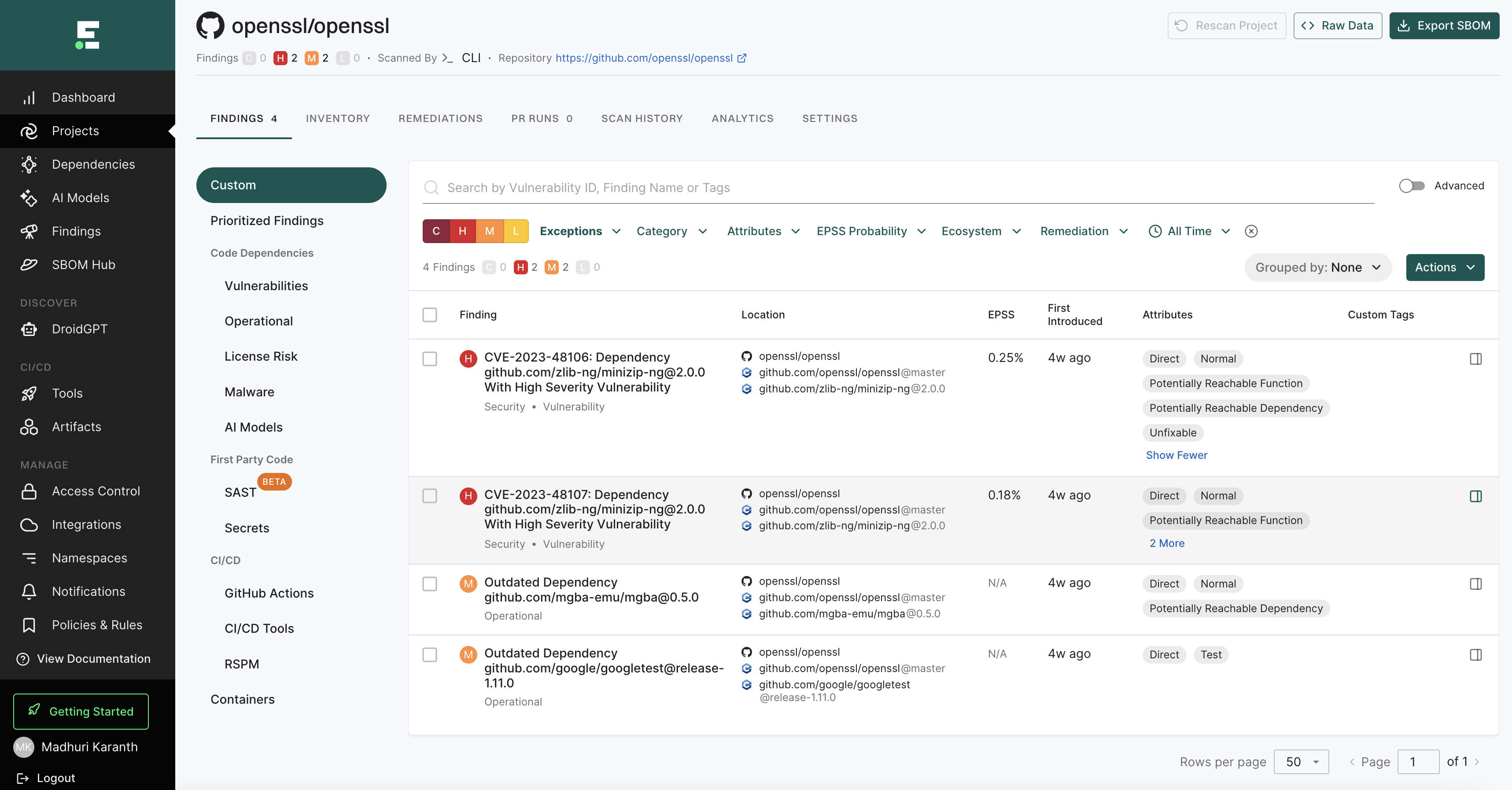Check the CVE-2023-48107 row checkbox
Viewport: 1512px width, 790px height.
(430, 496)
